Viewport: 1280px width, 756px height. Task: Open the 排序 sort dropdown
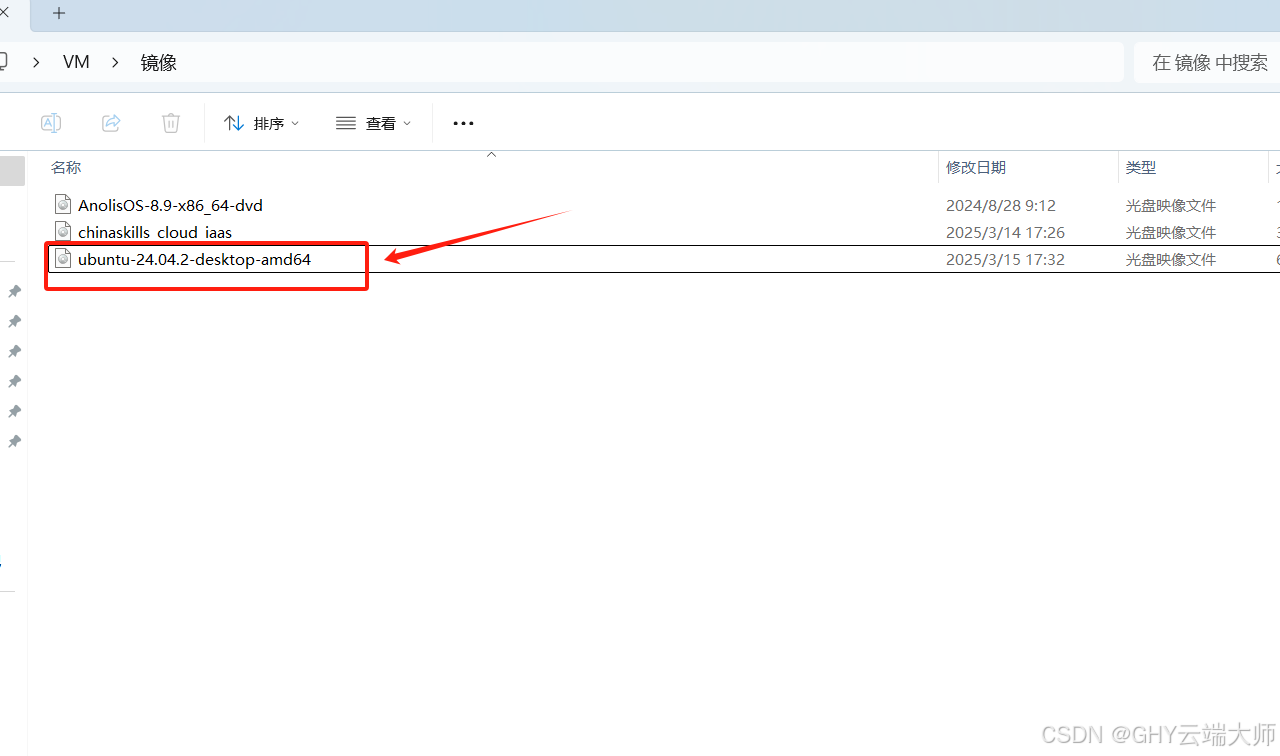click(x=262, y=123)
